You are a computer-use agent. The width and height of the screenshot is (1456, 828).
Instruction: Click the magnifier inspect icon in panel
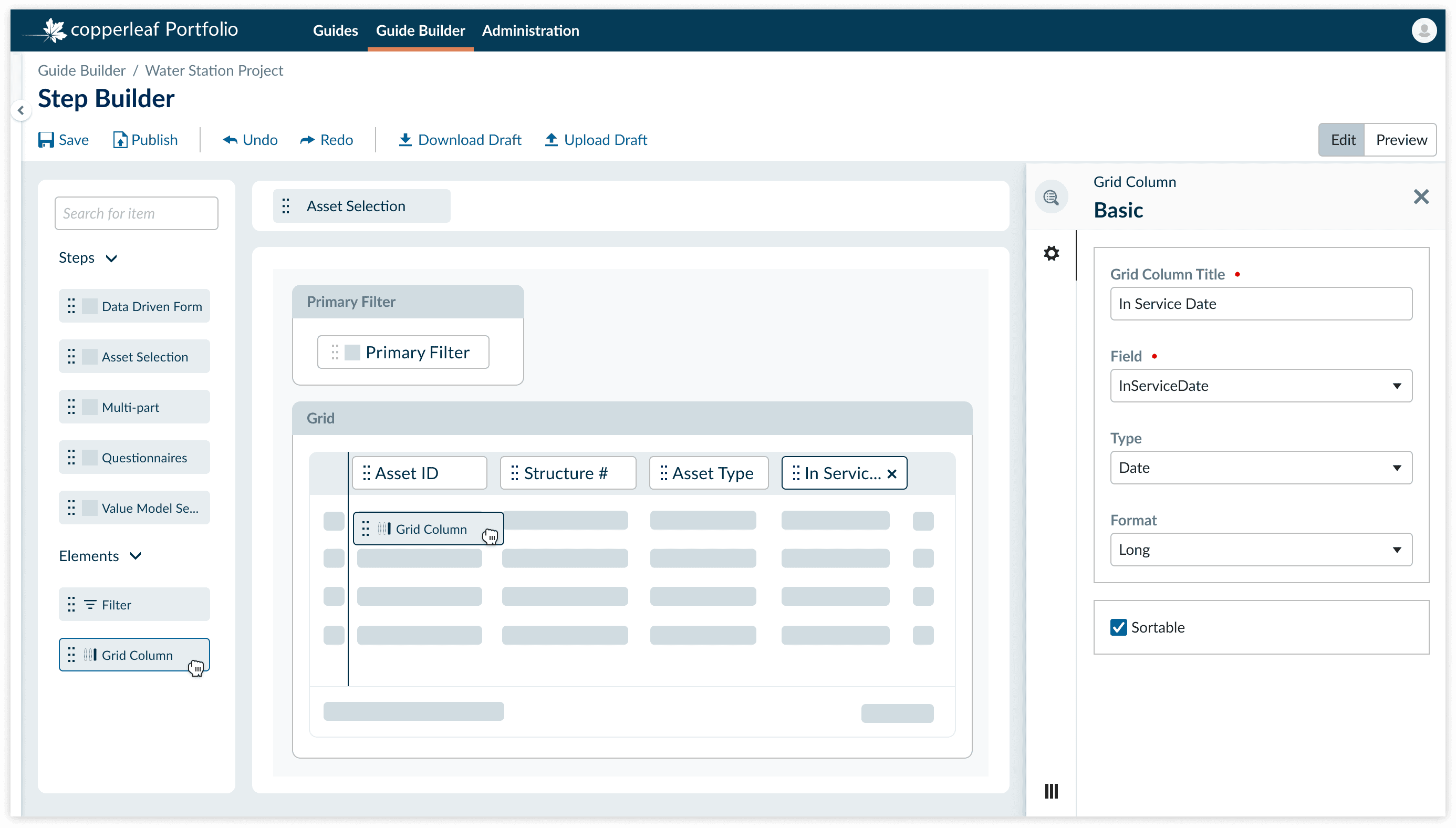click(1051, 198)
